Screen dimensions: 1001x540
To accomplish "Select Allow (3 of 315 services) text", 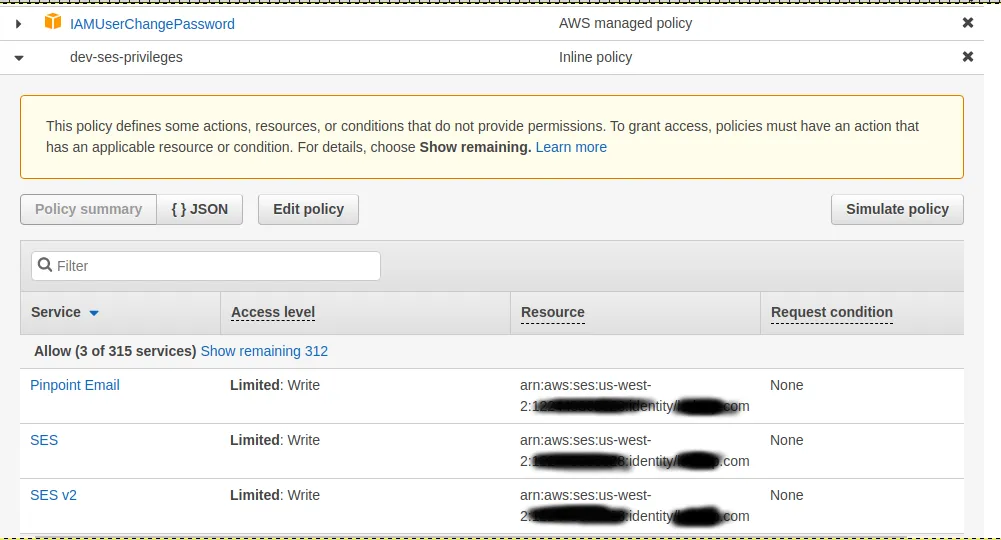I will [x=115, y=351].
